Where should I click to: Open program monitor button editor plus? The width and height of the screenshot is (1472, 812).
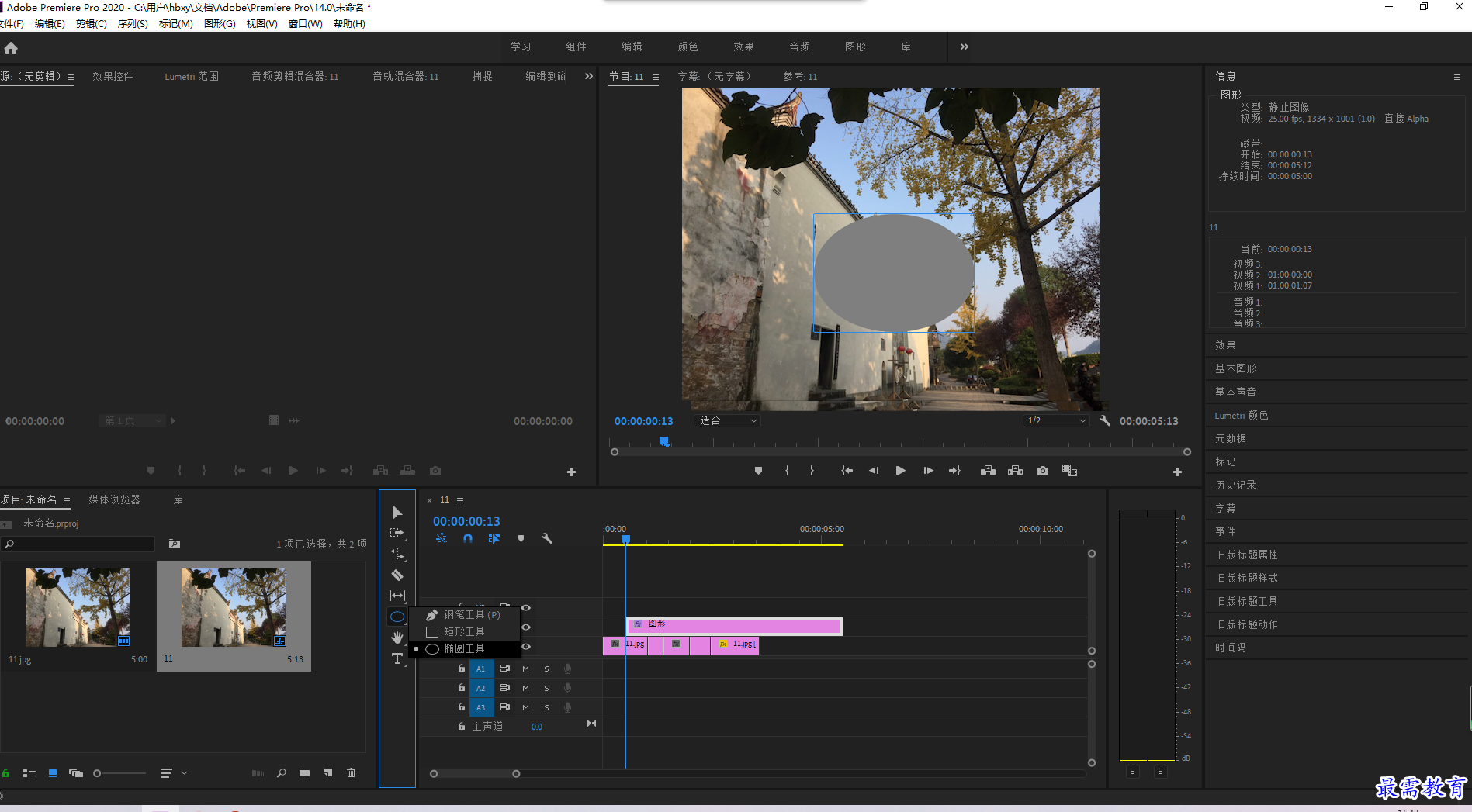[x=1177, y=472]
